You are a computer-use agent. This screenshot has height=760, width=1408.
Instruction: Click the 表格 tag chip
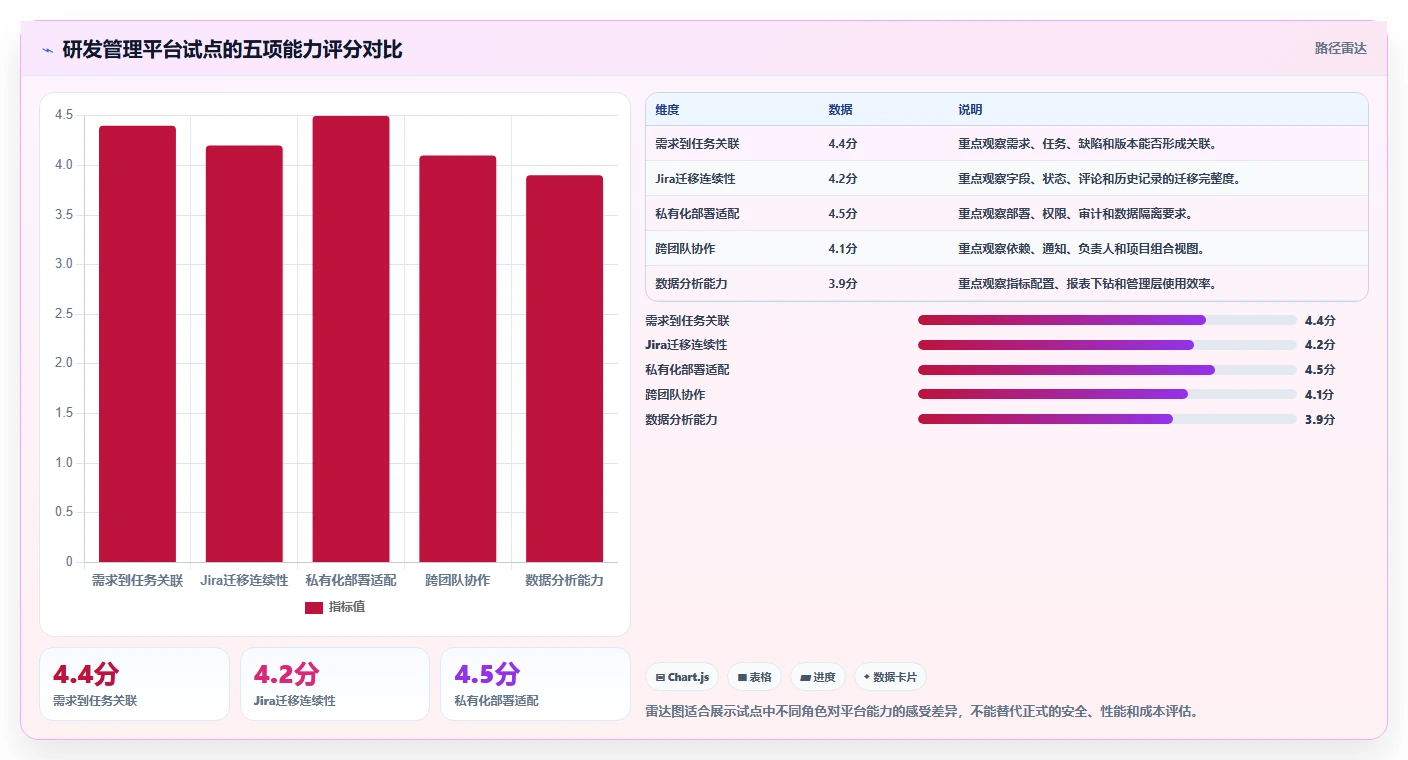754,677
